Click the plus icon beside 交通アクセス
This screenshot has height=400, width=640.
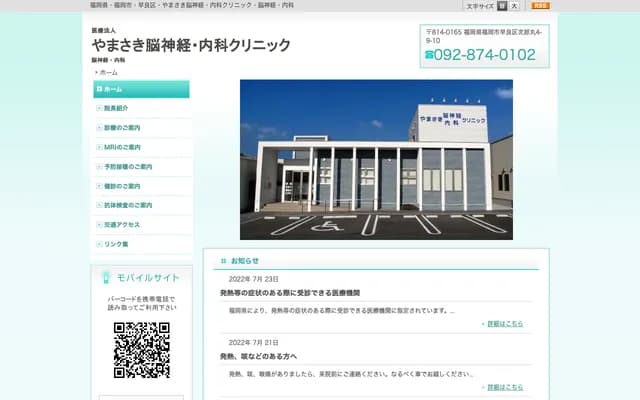point(99,225)
